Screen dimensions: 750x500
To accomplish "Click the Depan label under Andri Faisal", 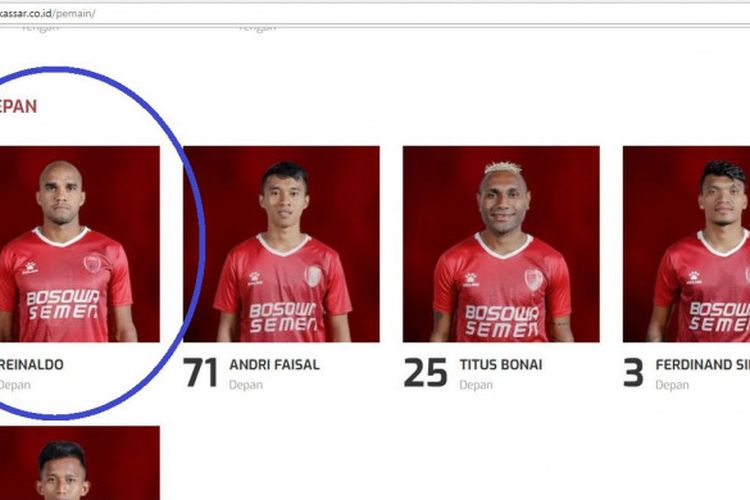I will pyautogui.click(x=246, y=385).
